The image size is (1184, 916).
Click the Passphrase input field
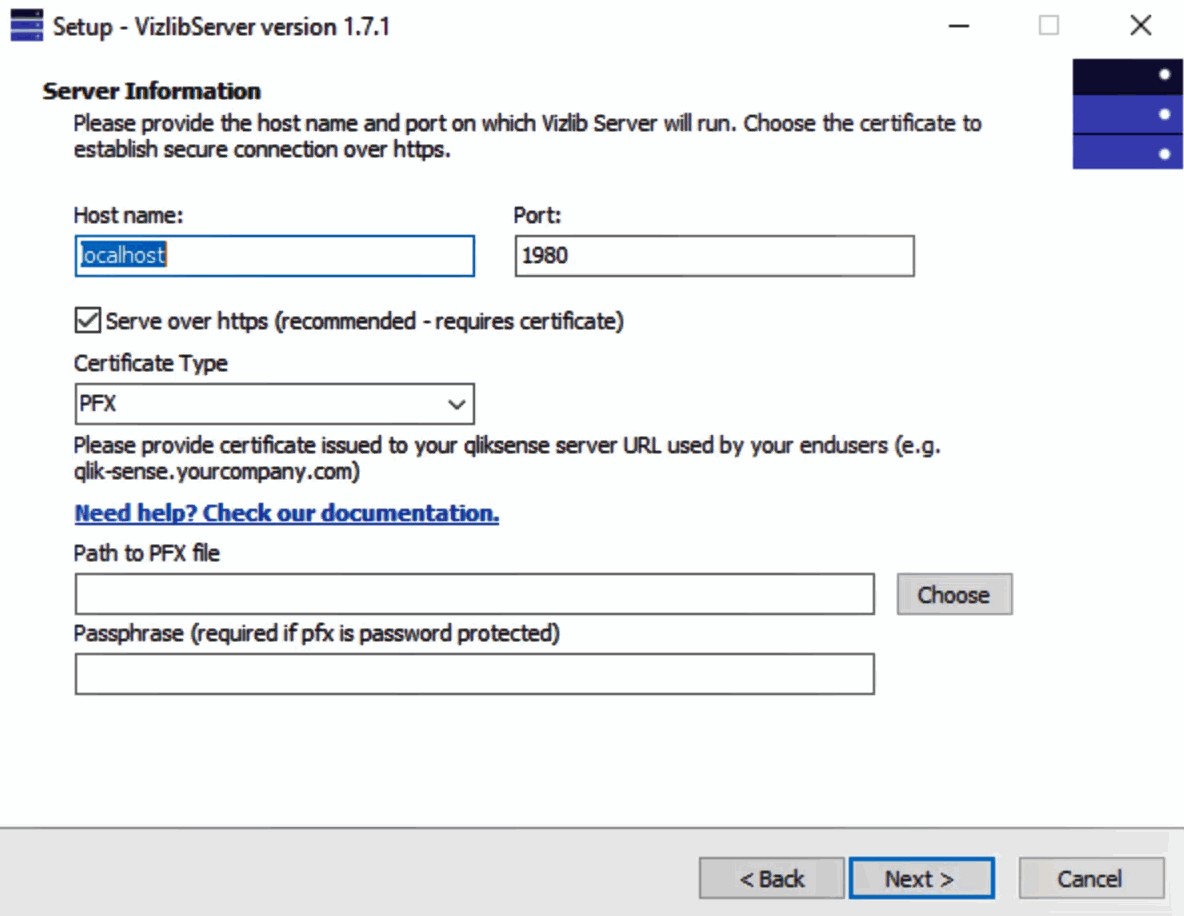click(x=474, y=674)
